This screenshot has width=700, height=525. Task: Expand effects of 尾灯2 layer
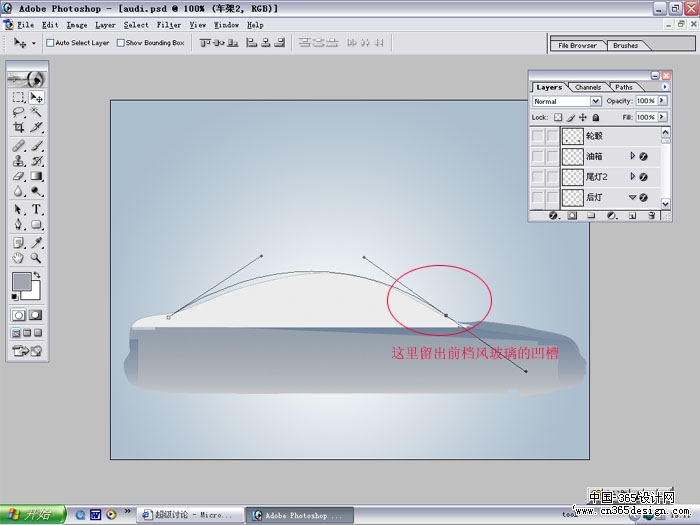click(x=632, y=176)
